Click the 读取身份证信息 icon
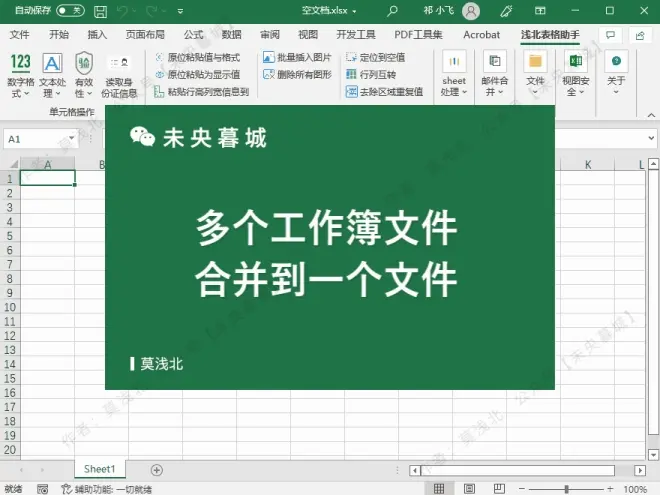 [119, 75]
